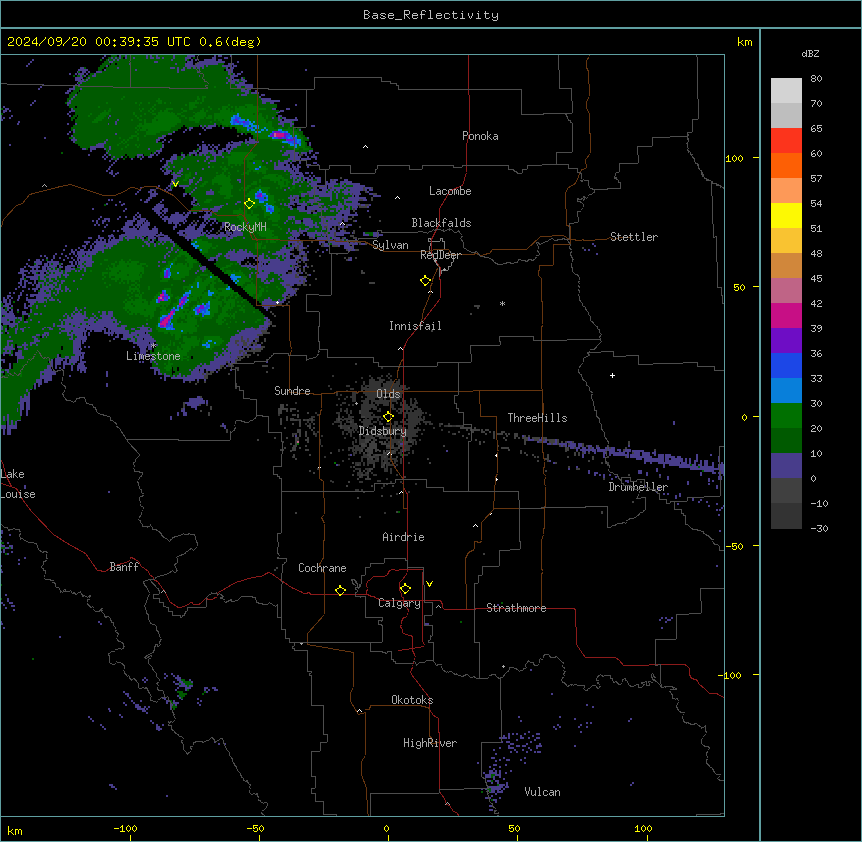The image size is (862, 842).
Task: Click the Banff label
Action: pos(124,567)
